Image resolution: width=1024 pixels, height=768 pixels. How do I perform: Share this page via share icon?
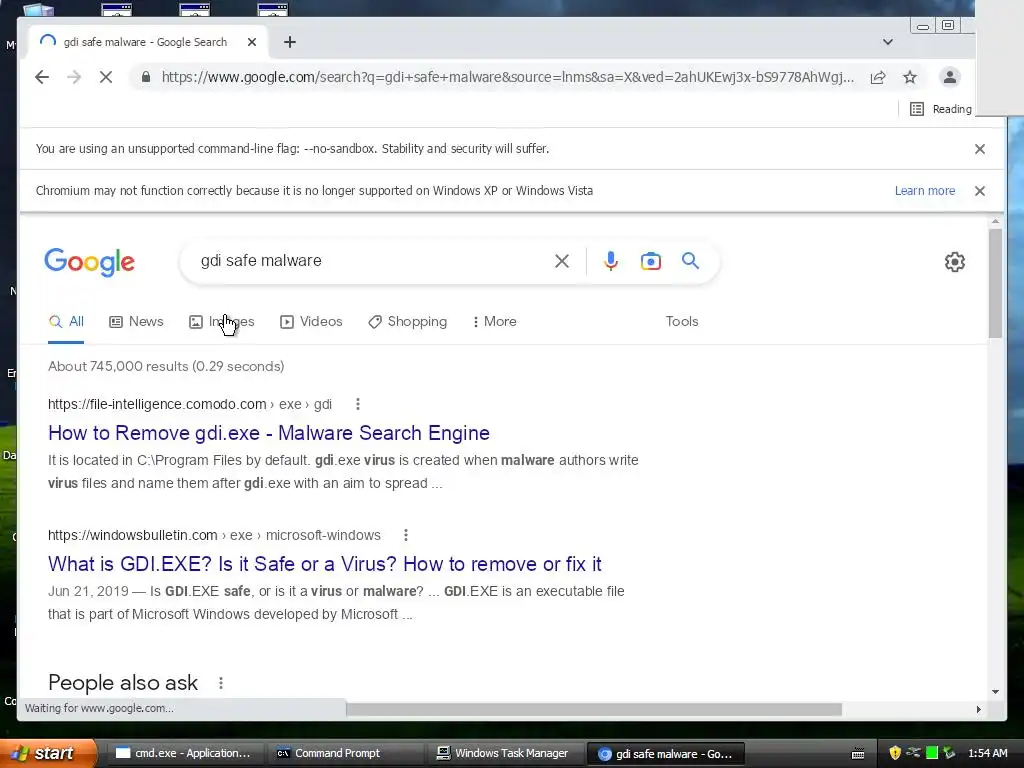point(878,77)
